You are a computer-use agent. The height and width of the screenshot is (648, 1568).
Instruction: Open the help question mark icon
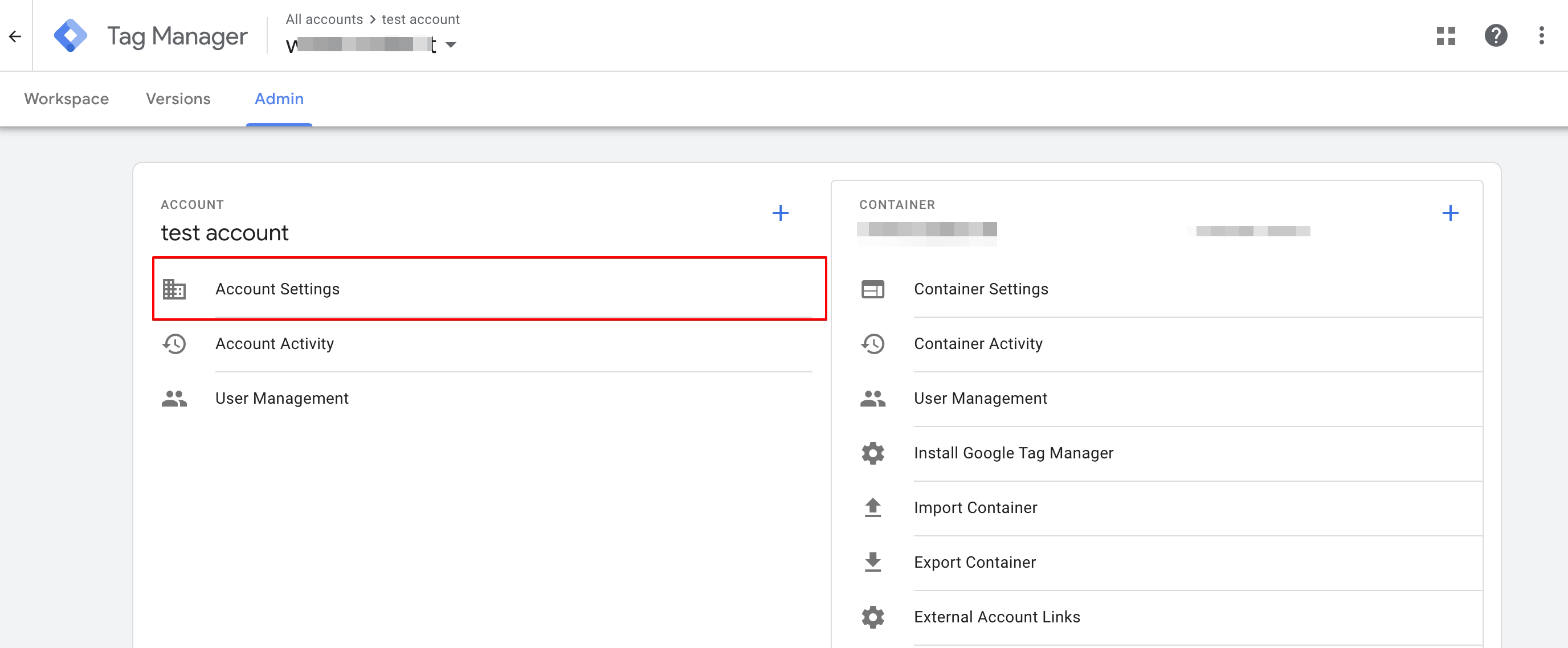pyautogui.click(x=1496, y=36)
